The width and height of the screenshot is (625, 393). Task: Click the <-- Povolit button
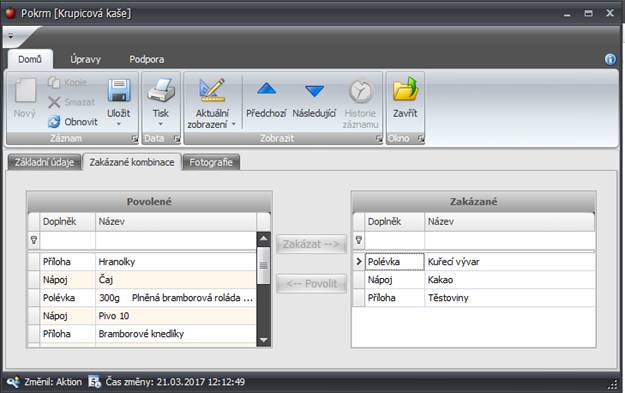(x=311, y=284)
